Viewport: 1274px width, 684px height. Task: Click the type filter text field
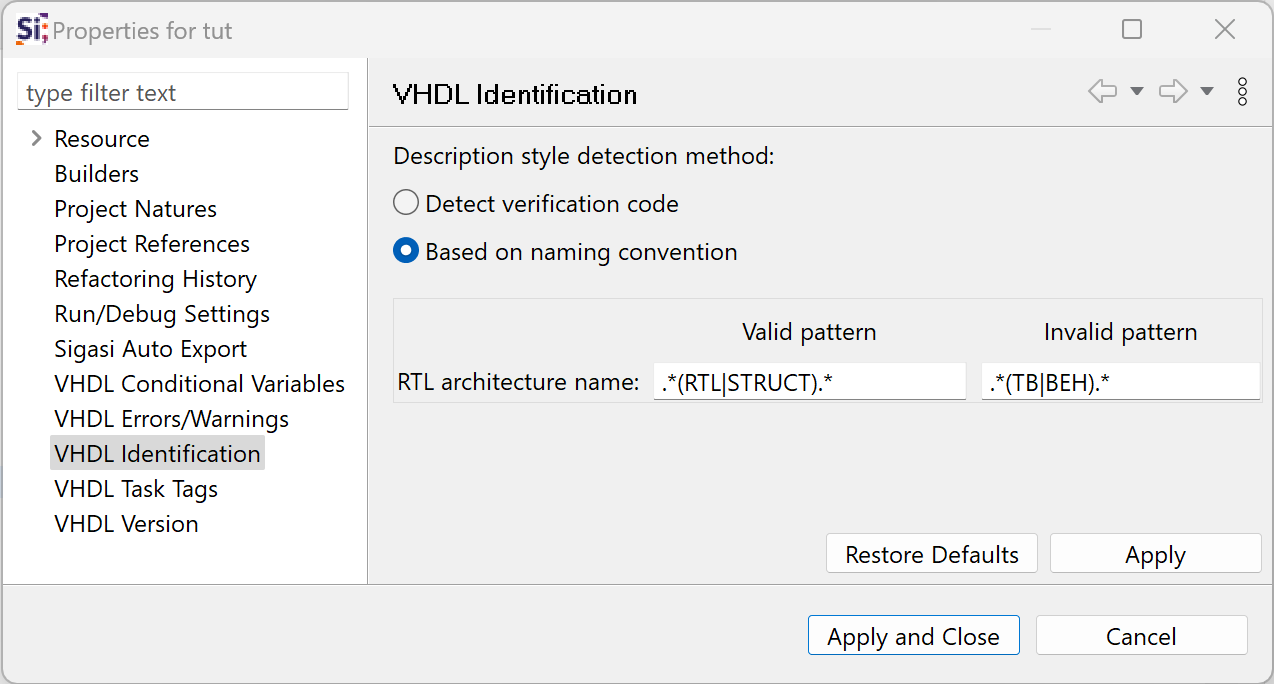tap(183, 92)
